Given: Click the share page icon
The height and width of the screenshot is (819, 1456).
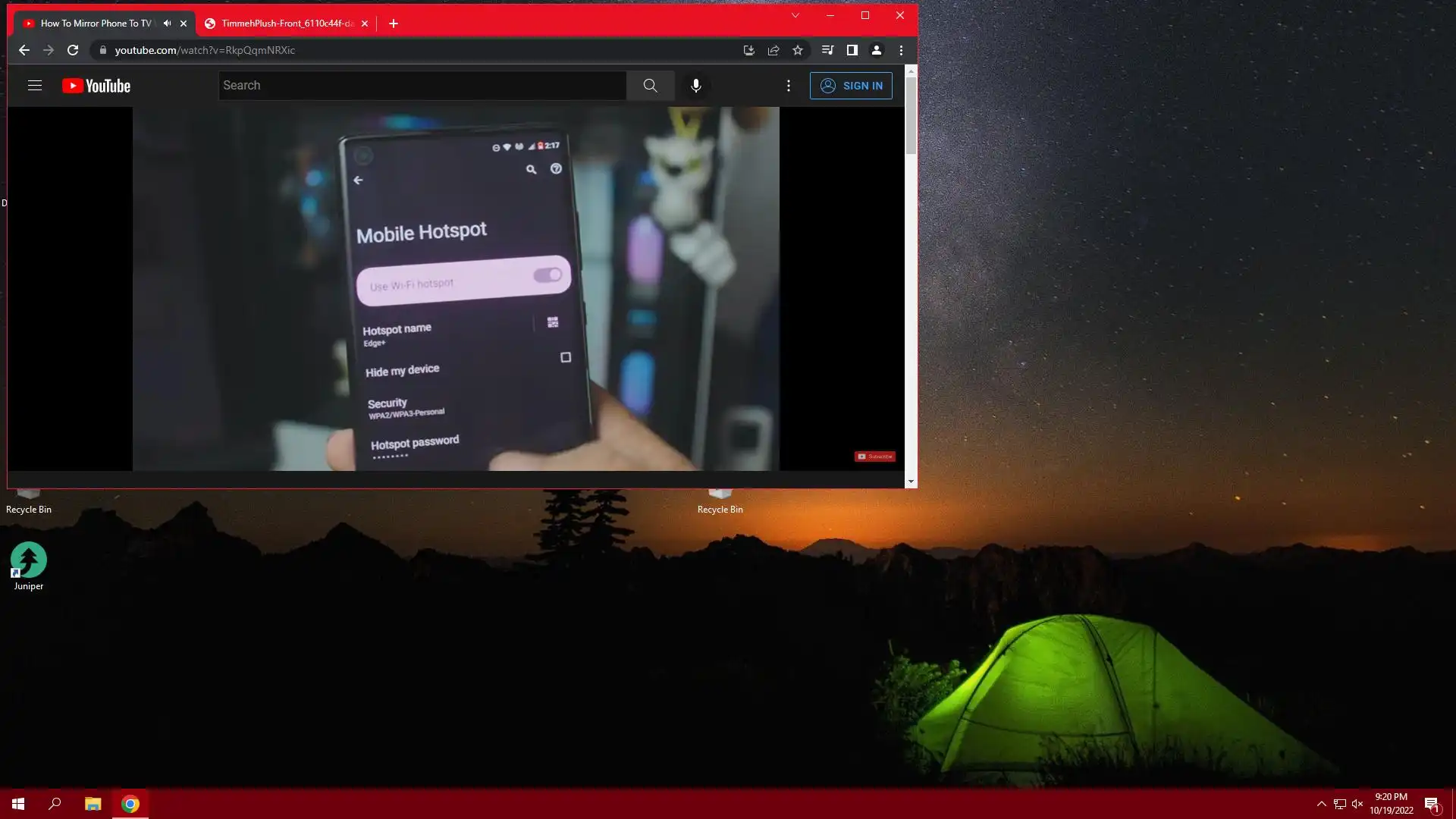Looking at the screenshot, I should [x=773, y=50].
